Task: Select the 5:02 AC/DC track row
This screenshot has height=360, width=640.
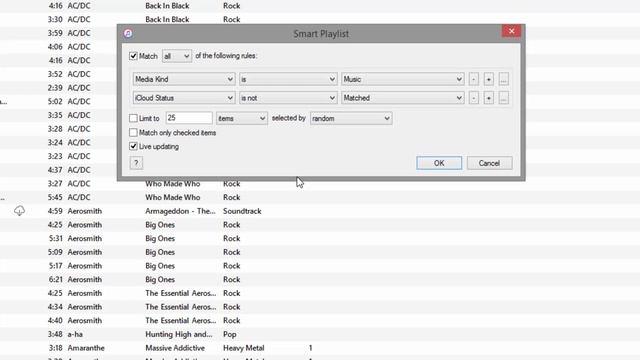Action: pyautogui.click(x=58, y=102)
